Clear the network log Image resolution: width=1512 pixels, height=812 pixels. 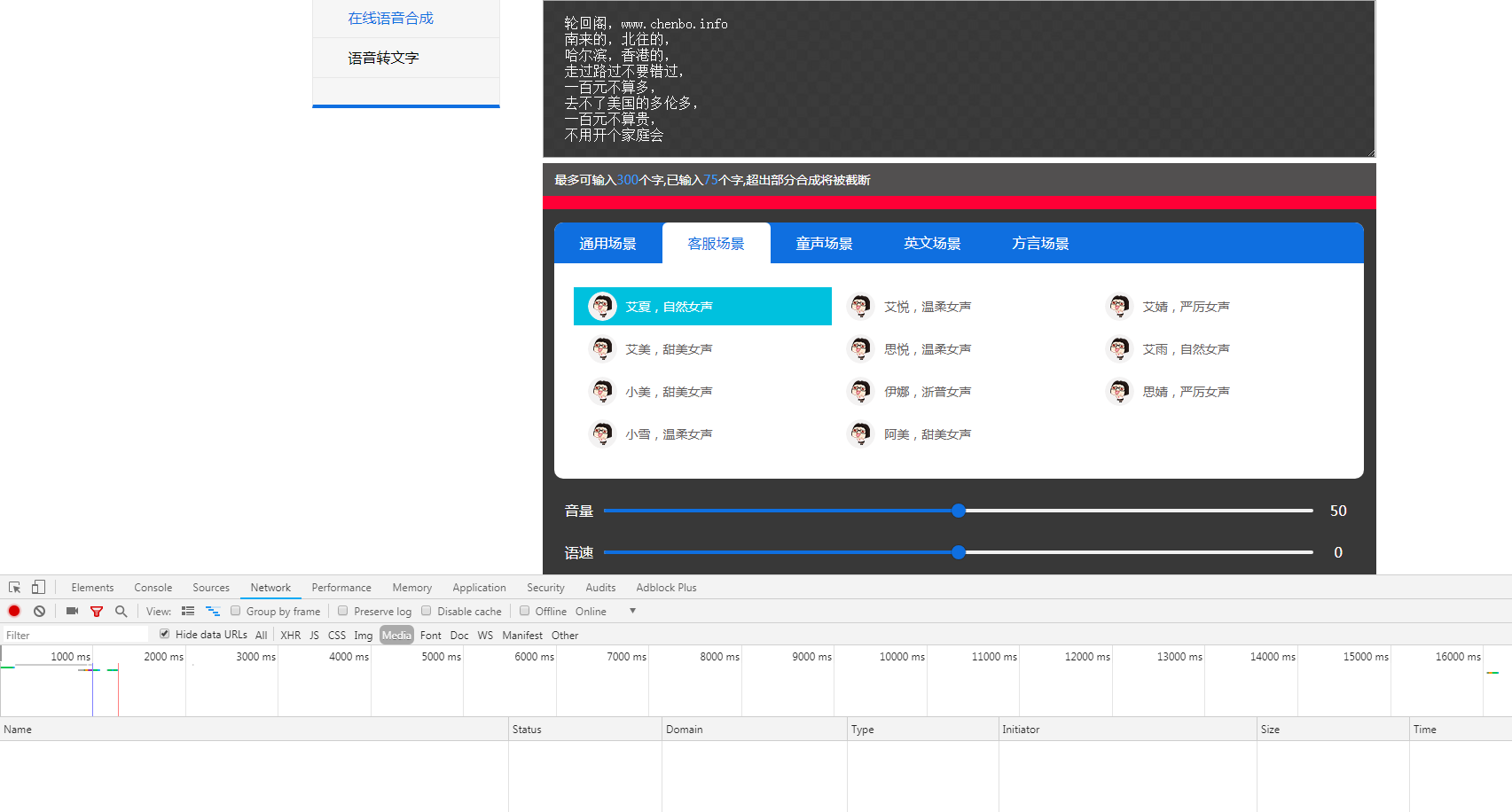(x=39, y=612)
